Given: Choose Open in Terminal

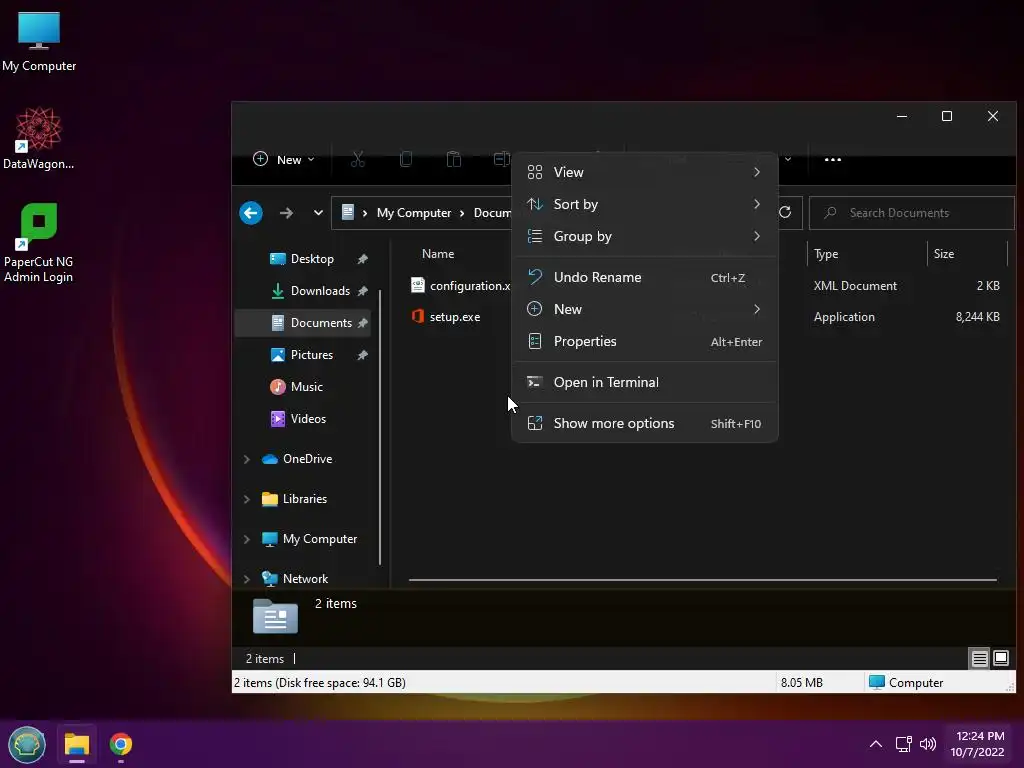Looking at the screenshot, I should pyautogui.click(x=645, y=383).
